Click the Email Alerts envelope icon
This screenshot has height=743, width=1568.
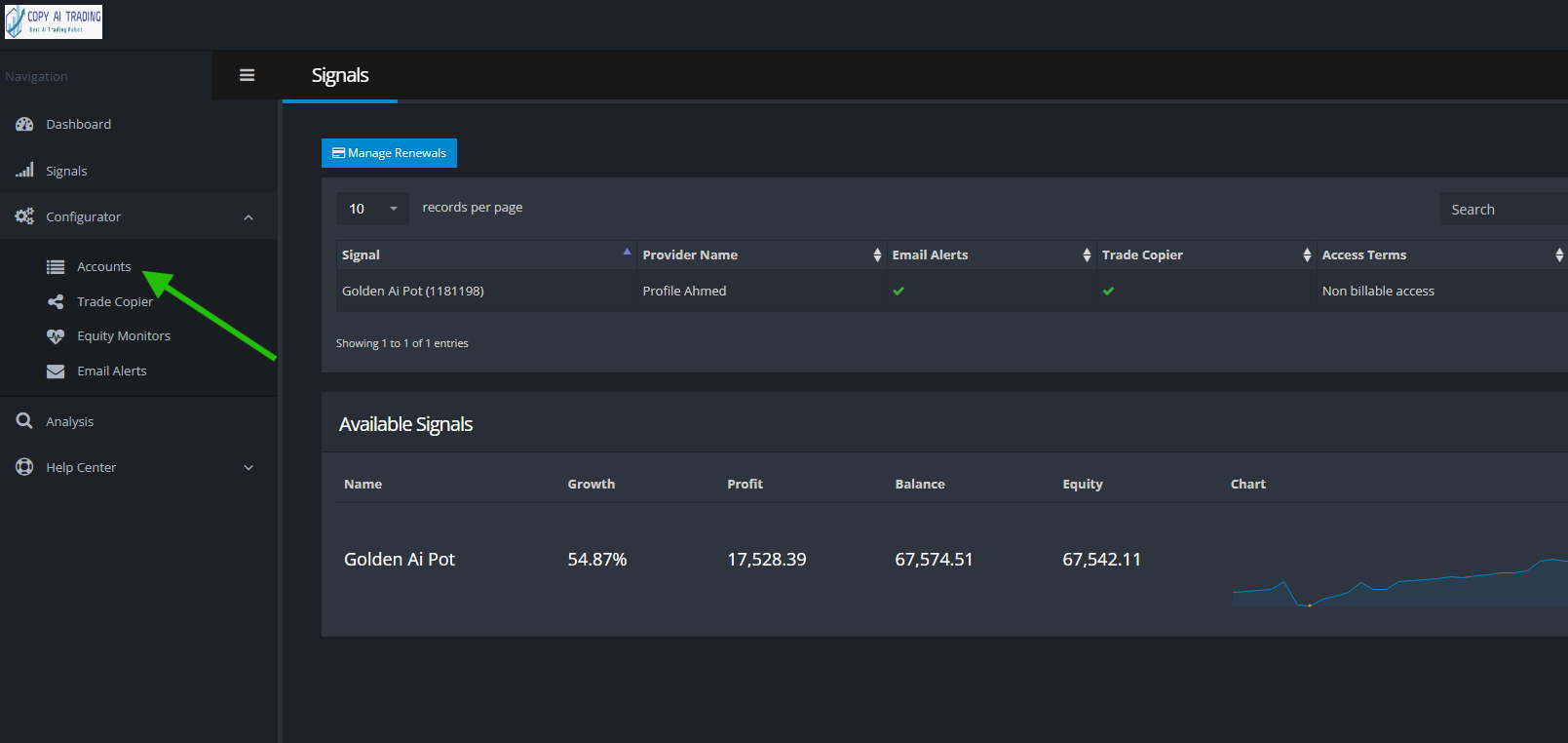point(56,371)
